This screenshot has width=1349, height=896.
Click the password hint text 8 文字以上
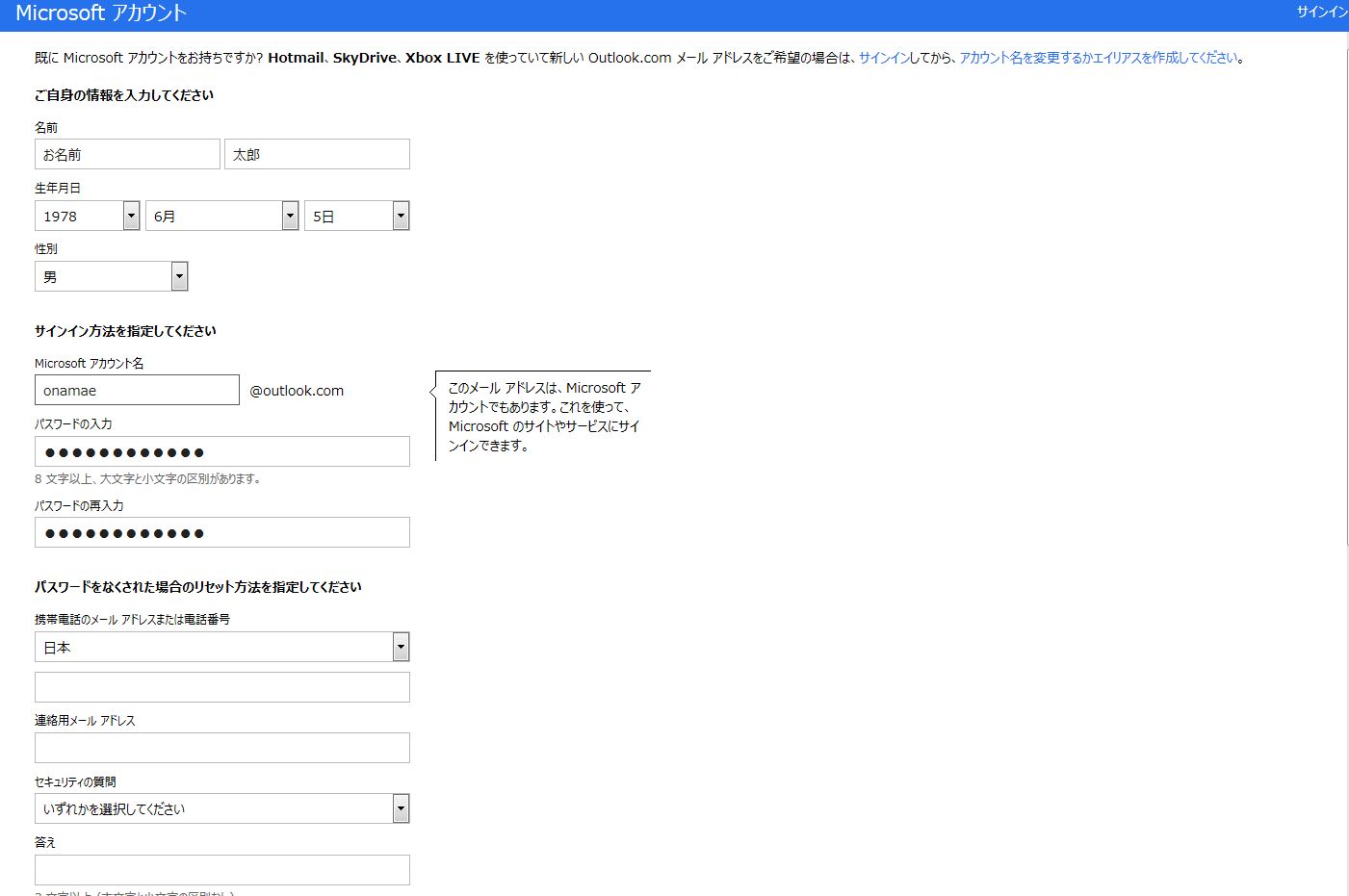pyautogui.click(x=148, y=478)
